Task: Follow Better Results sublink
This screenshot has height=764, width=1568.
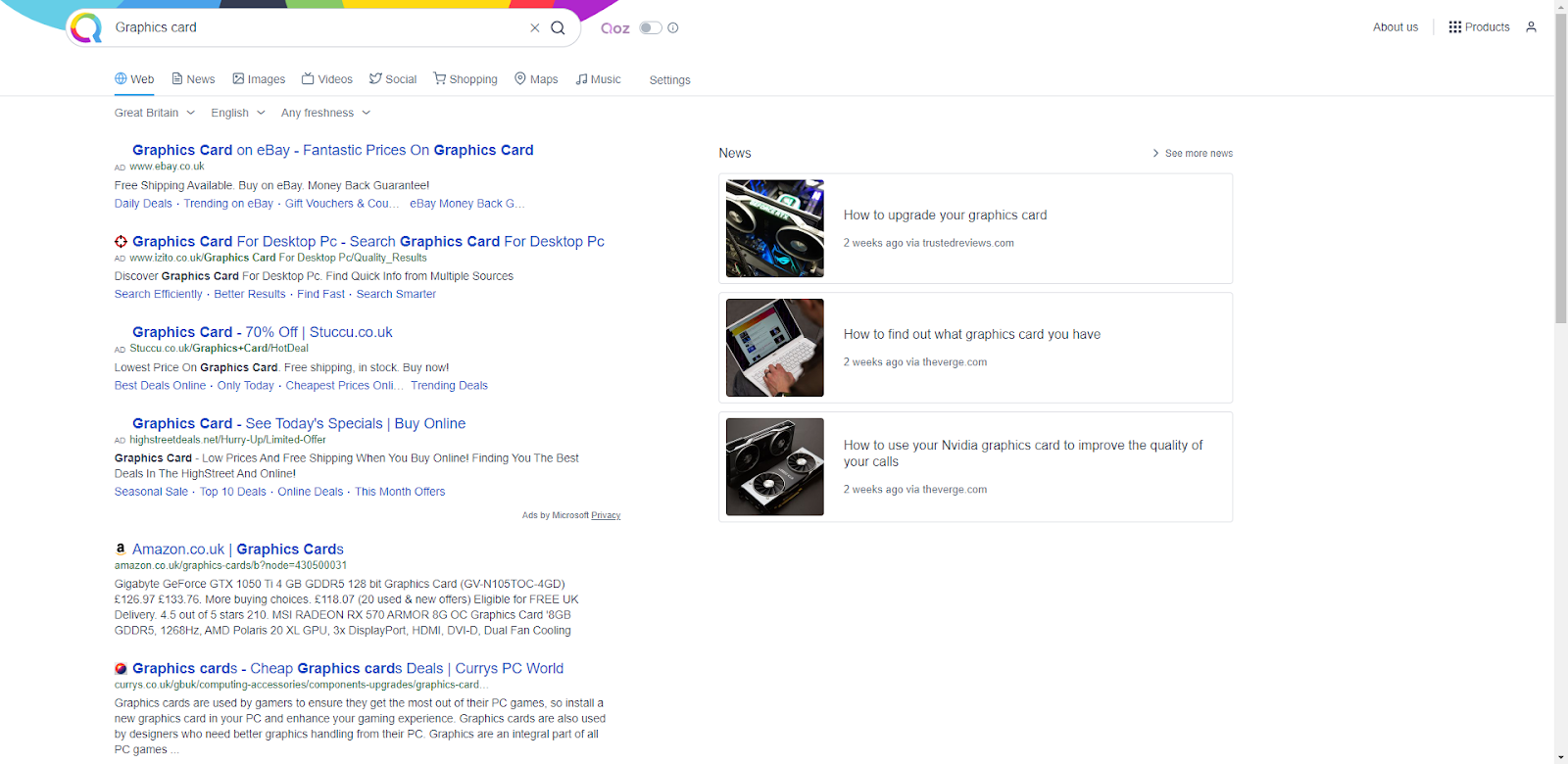Action: [x=250, y=294]
